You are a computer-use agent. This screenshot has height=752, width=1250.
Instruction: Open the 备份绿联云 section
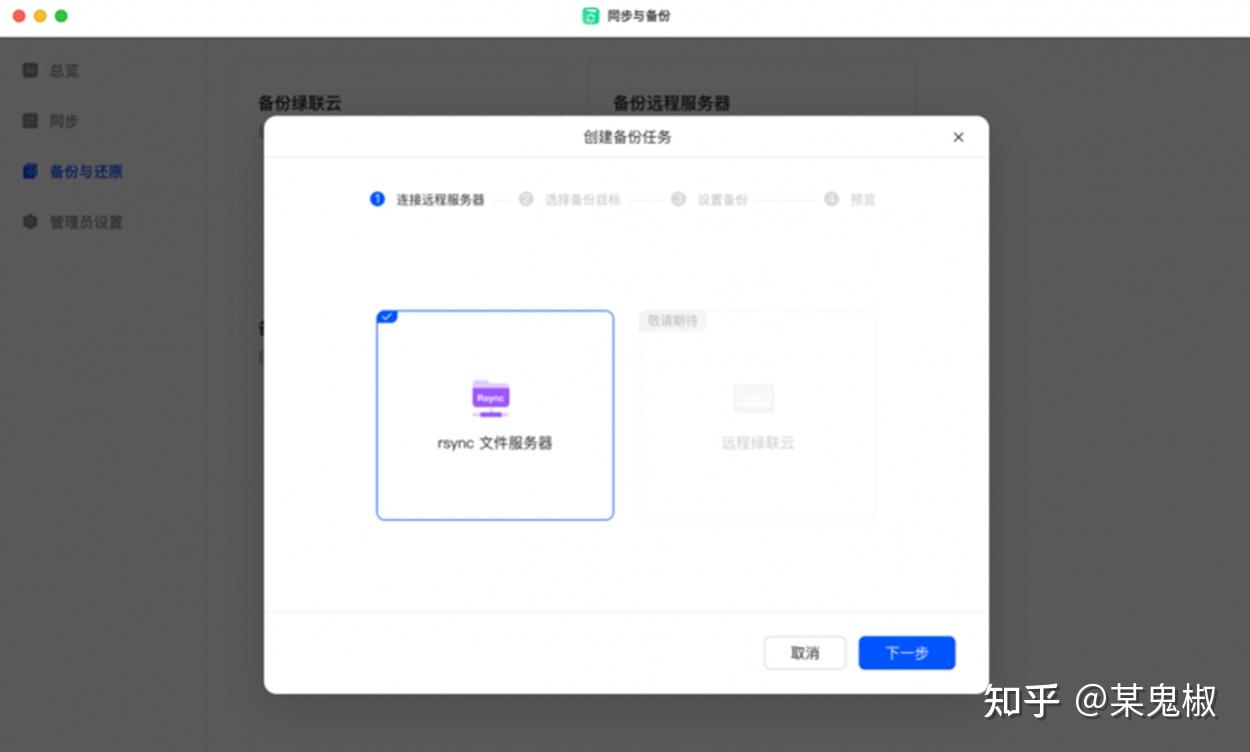tap(300, 103)
